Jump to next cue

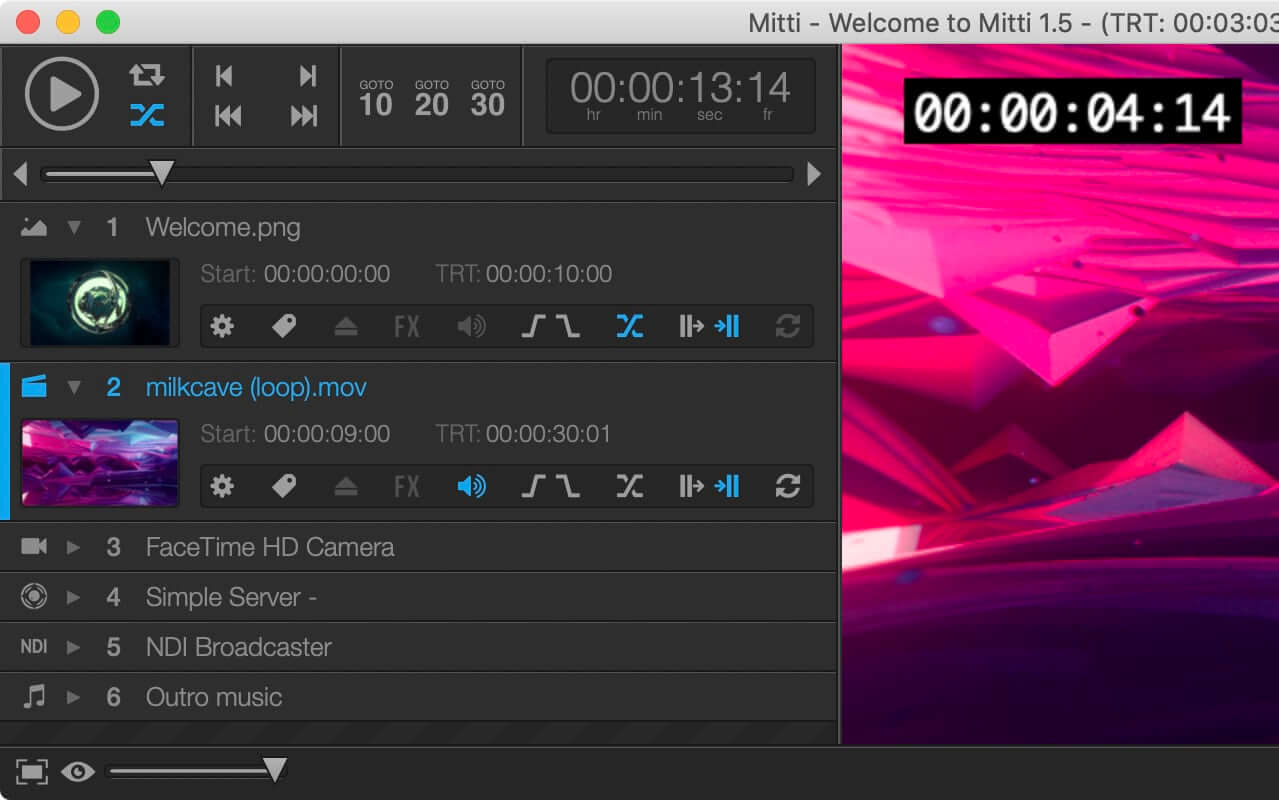pos(308,76)
